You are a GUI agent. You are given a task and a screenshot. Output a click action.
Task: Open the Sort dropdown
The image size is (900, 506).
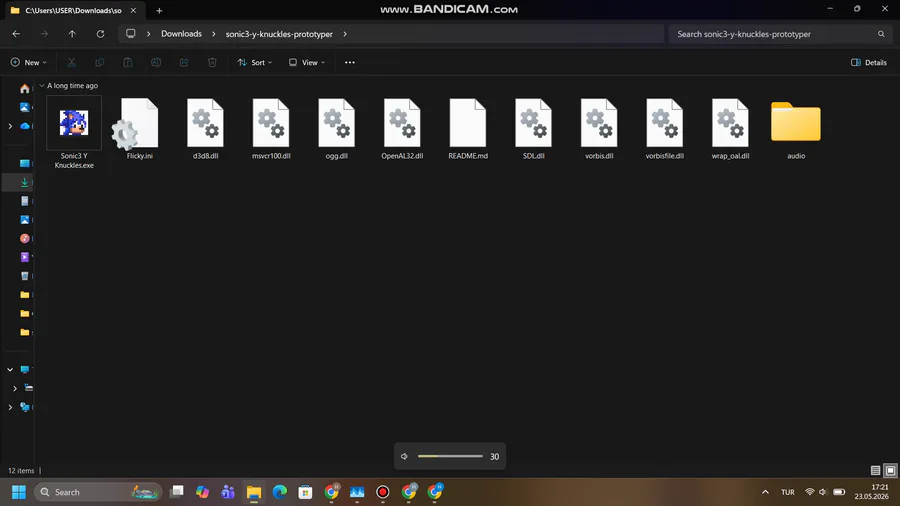click(255, 63)
